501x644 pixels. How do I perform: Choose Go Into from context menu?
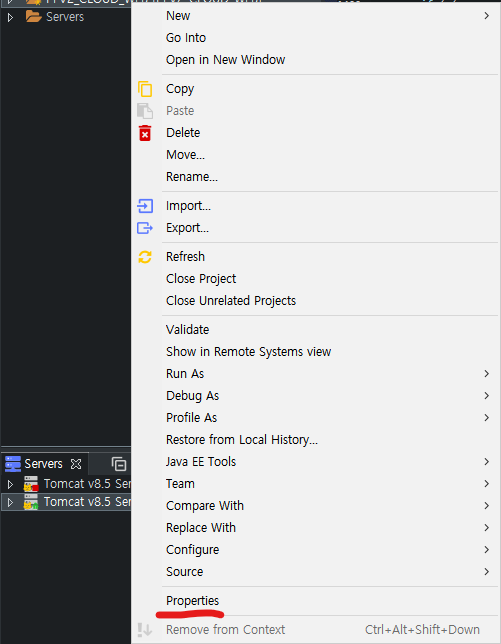[186, 38]
